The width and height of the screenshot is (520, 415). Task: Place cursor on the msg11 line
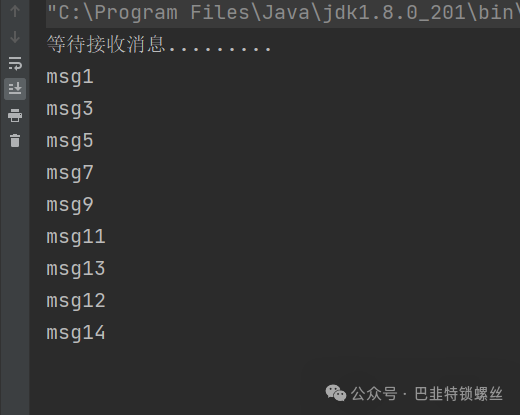(x=76, y=237)
